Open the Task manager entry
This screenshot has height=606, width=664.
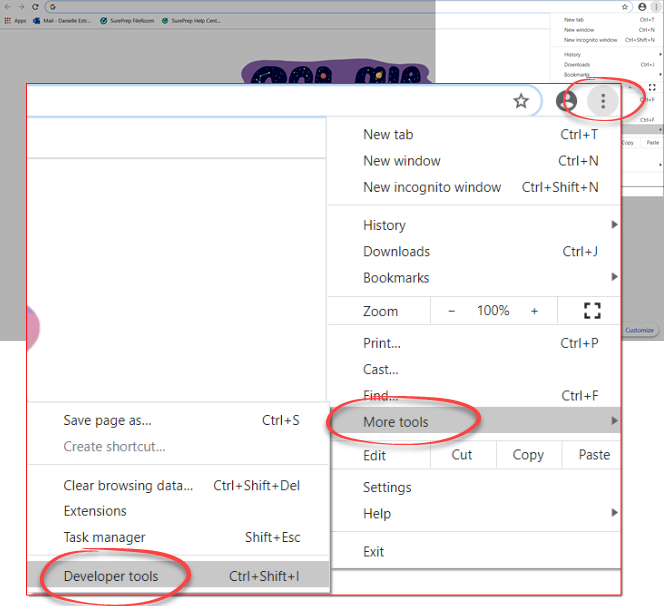pyautogui.click(x=104, y=537)
